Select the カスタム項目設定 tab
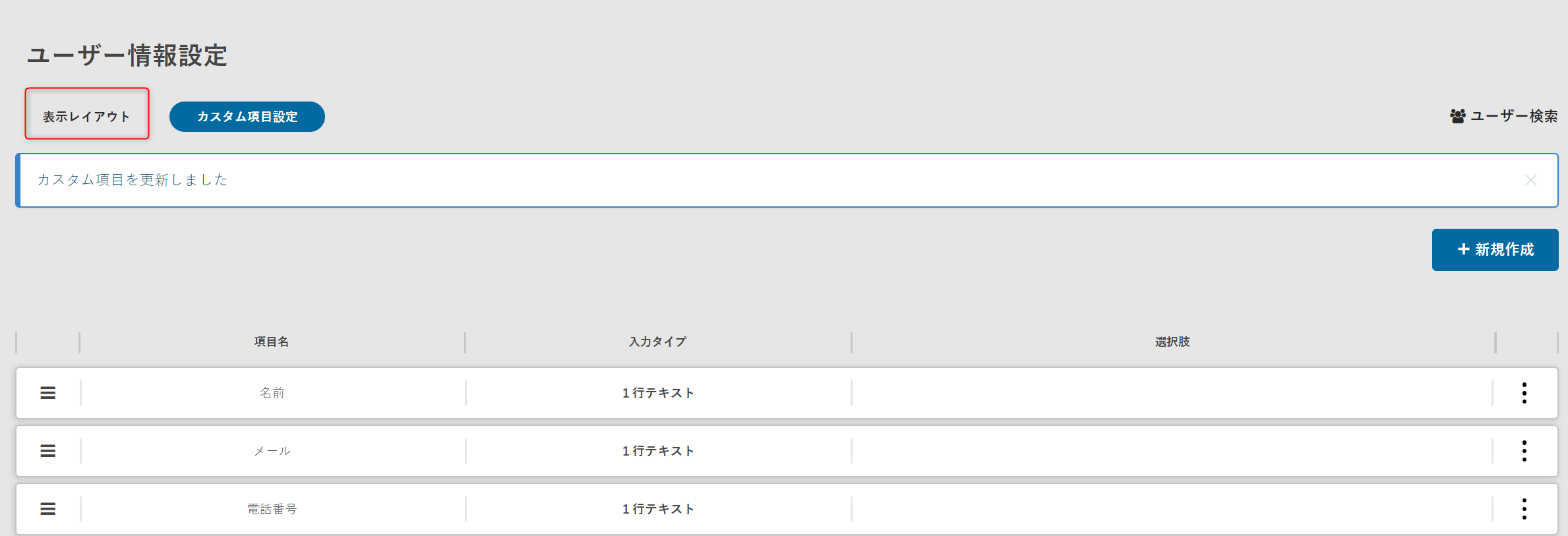Image resolution: width=1568 pixels, height=536 pixels. click(x=247, y=117)
